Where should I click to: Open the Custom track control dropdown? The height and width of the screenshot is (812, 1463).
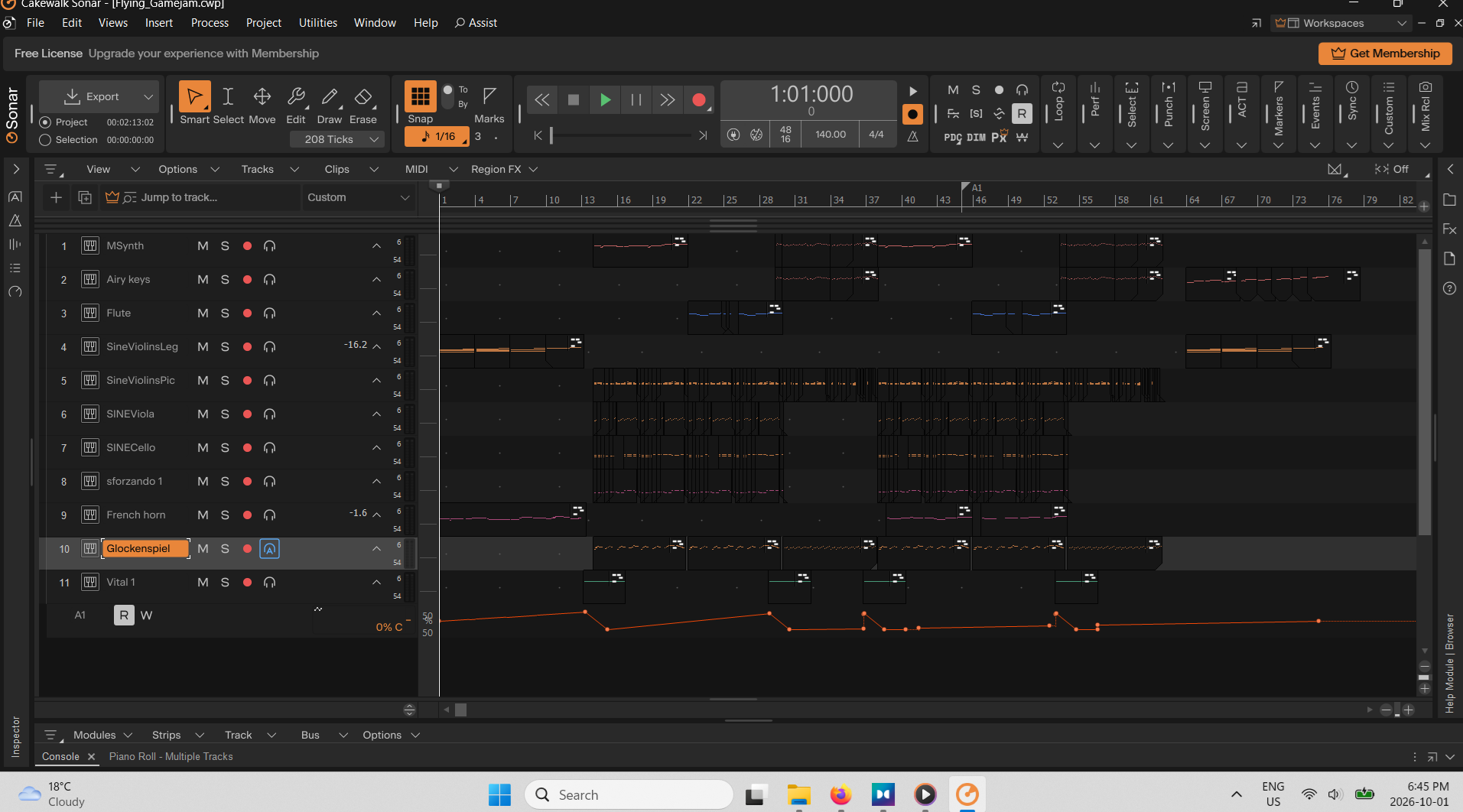(358, 197)
